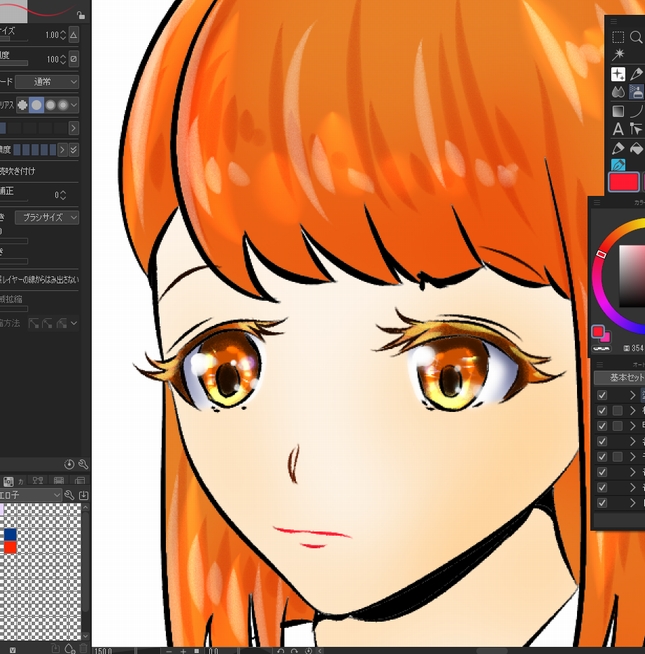Screen dimensions: 645x654
Task: Toggle third auto action row left checkbox
Action: (602, 426)
